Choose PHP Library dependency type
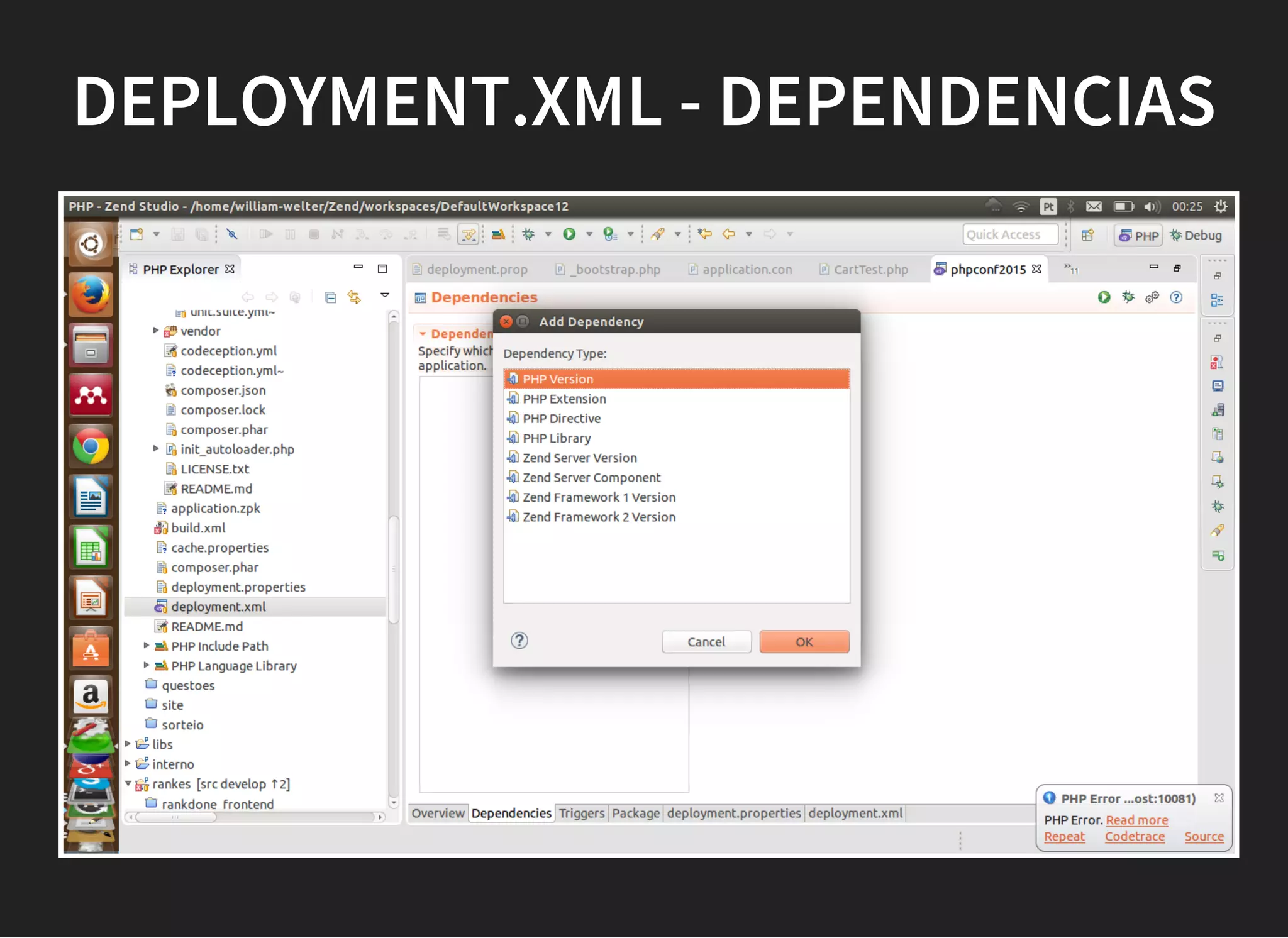The width and height of the screenshot is (1288, 938). 677,438
